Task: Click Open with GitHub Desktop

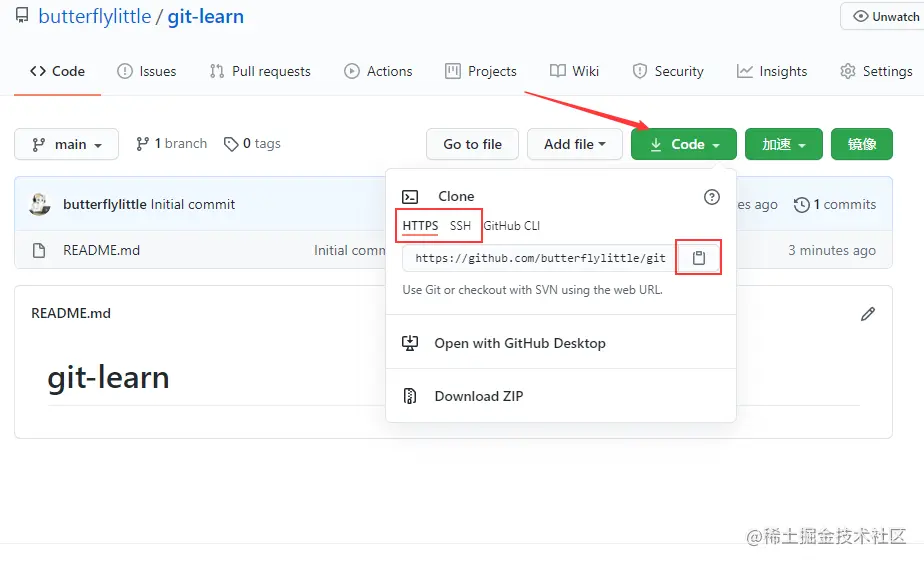Action: (x=560, y=343)
